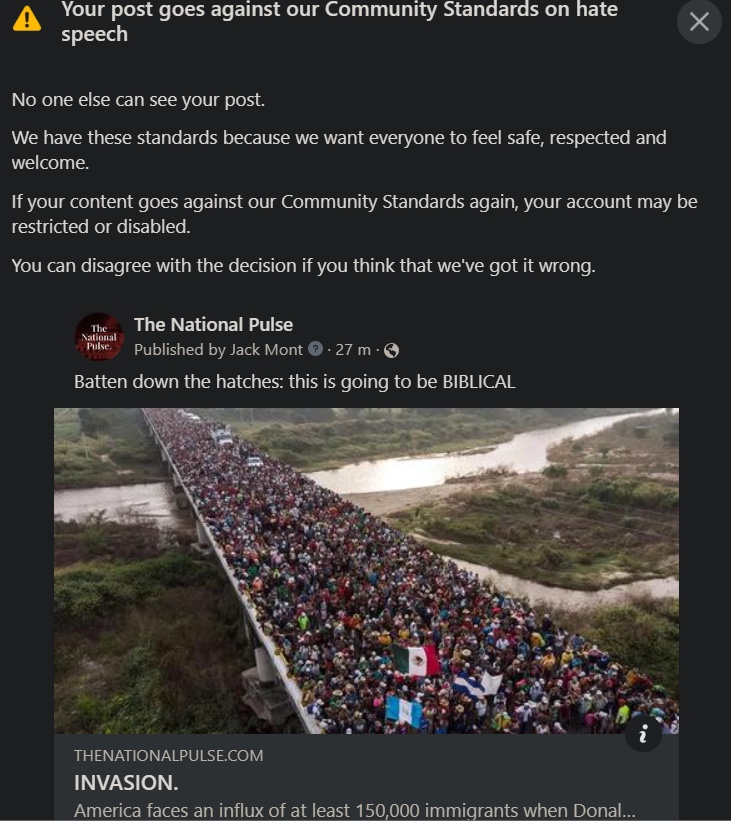Click the 'Published by Jack Mont' text
731x821 pixels.
click(x=218, y=349)
